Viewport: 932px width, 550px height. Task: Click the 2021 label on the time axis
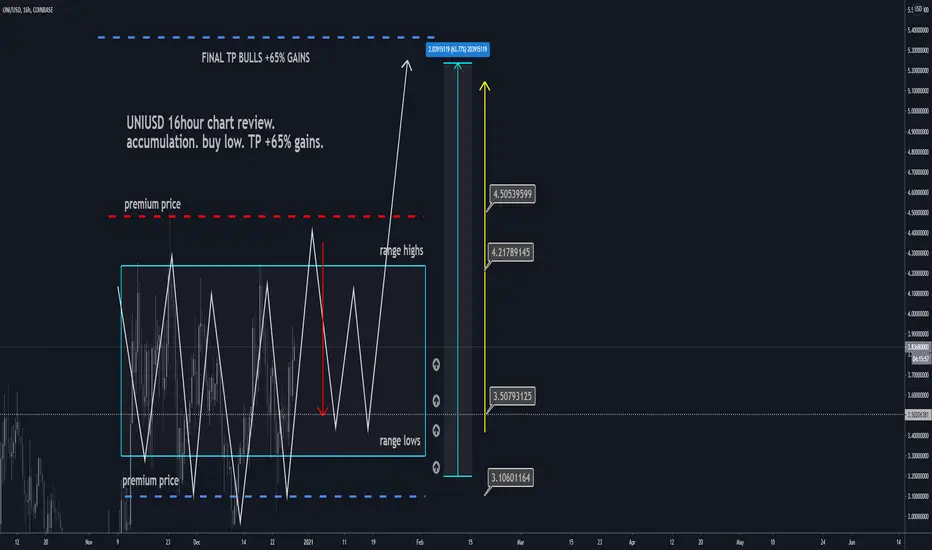[x=308, y=542]
